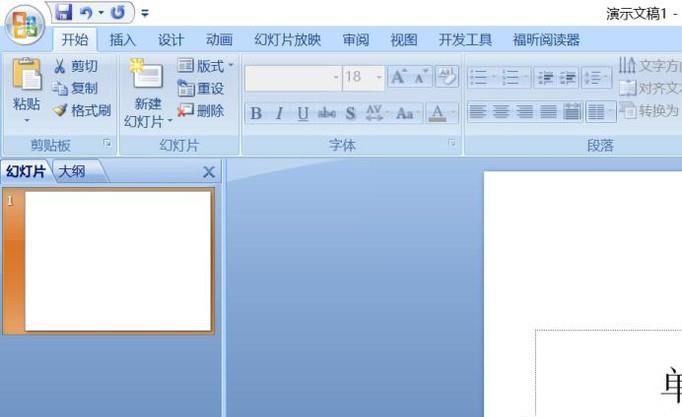This screenshot has height=417, width=682.
Task: Open the 插入 ribbon tab
Action: (123, 40)
